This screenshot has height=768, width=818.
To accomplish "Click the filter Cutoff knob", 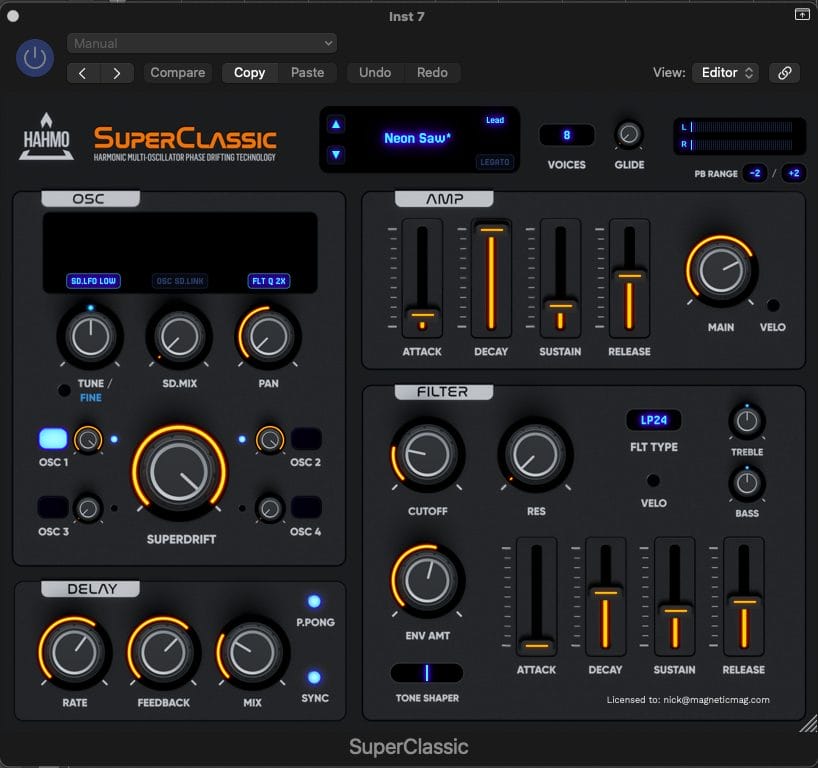I will [x=427, y=454].
